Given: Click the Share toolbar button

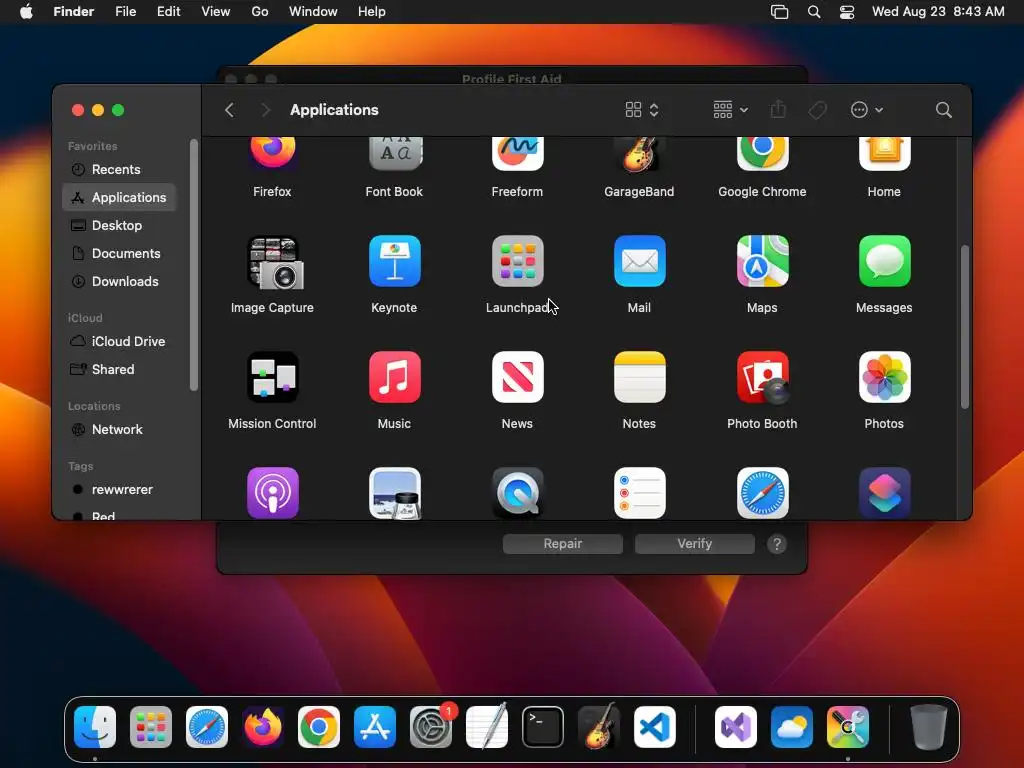Looking at the screenshot, I should (778, 110).
